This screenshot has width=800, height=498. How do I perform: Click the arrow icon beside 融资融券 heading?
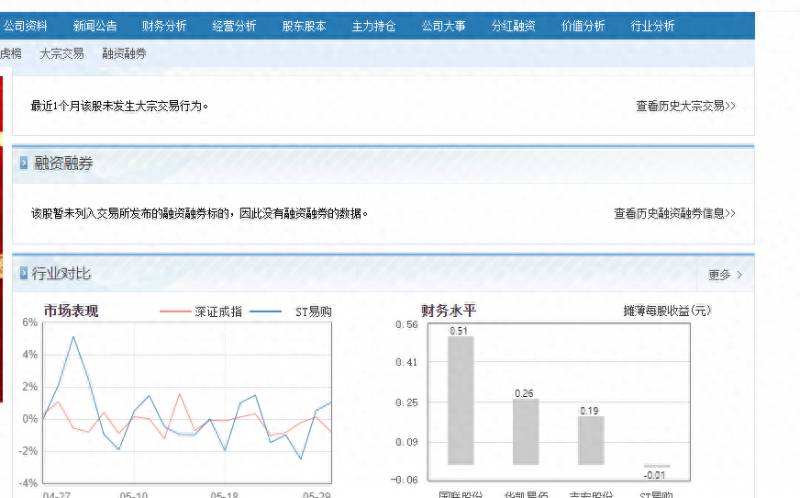coord(23,163)
